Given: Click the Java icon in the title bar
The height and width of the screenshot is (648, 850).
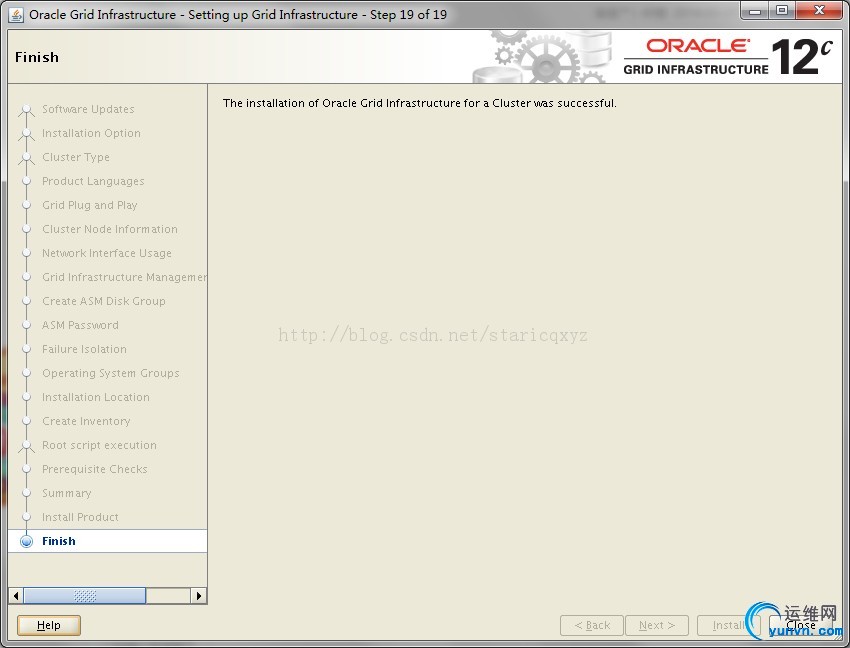Looking at the screenshot, I should click(x=17, y=15).
